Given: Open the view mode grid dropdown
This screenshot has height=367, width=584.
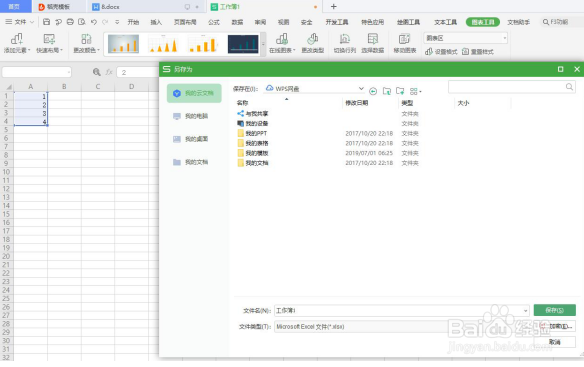Looking at the screenshot, I should (415, 91).
